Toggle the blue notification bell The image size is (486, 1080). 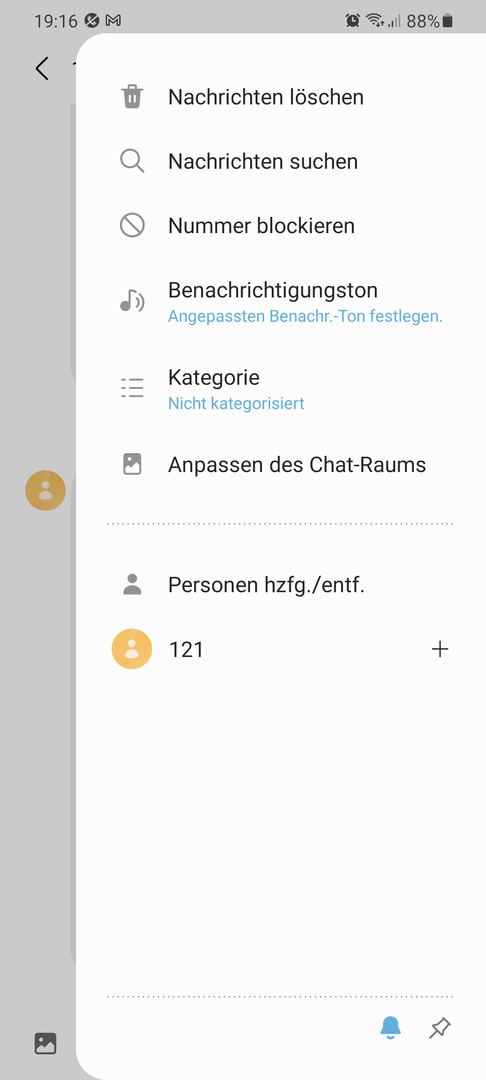(391, 1028)
